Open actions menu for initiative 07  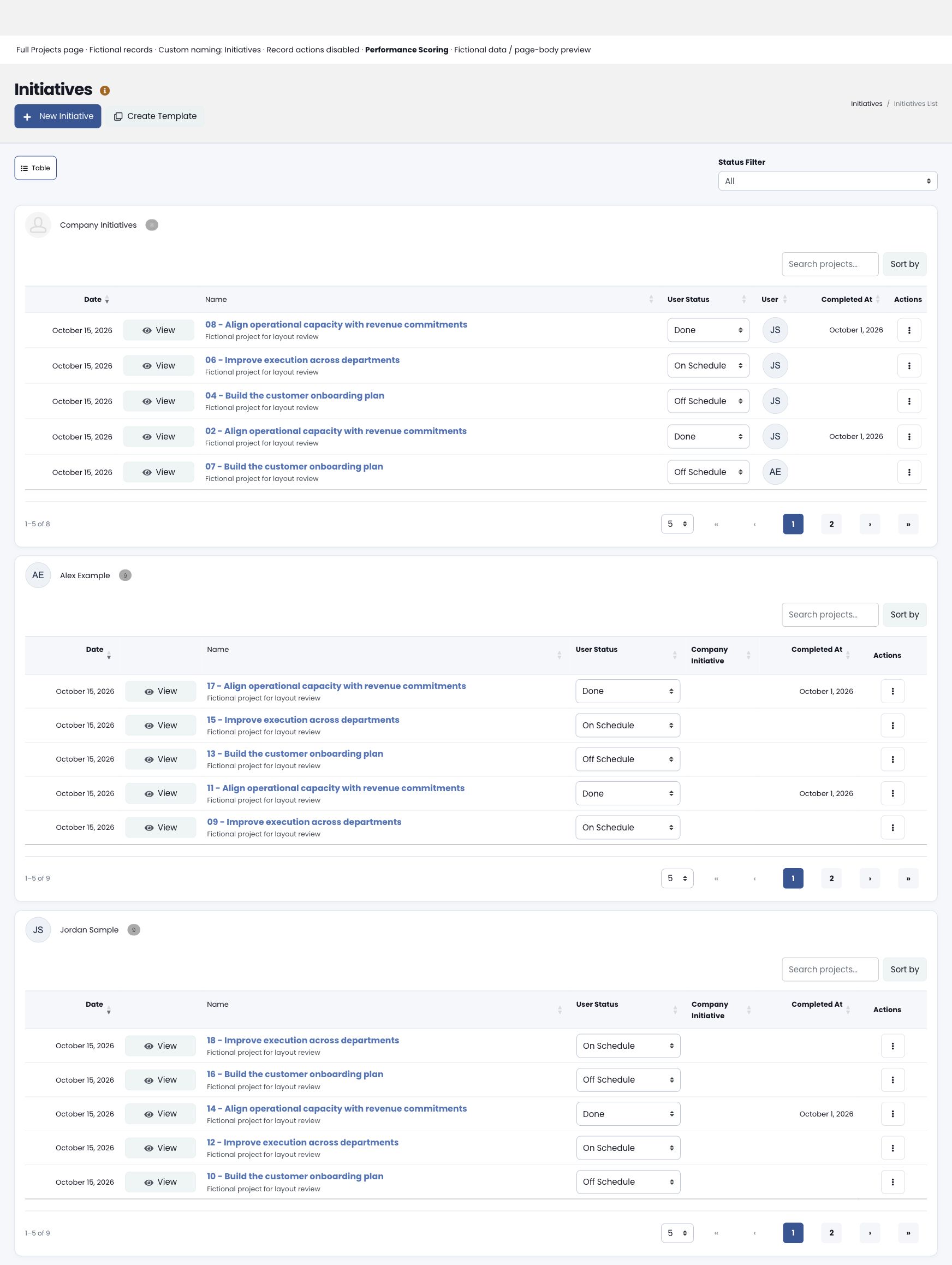[909, 472]
